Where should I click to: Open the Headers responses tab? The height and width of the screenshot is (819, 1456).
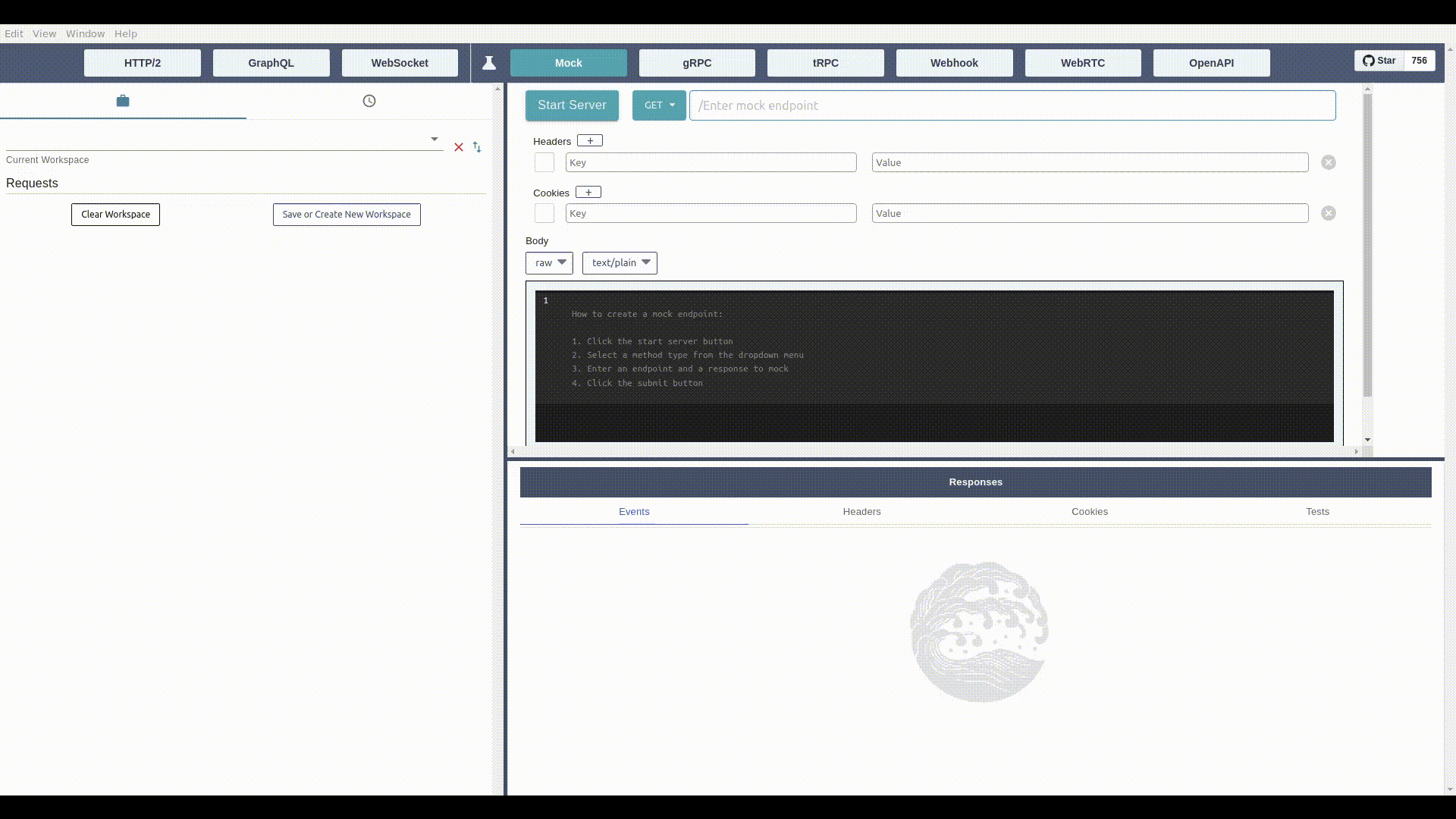click(x=861, y=512)
